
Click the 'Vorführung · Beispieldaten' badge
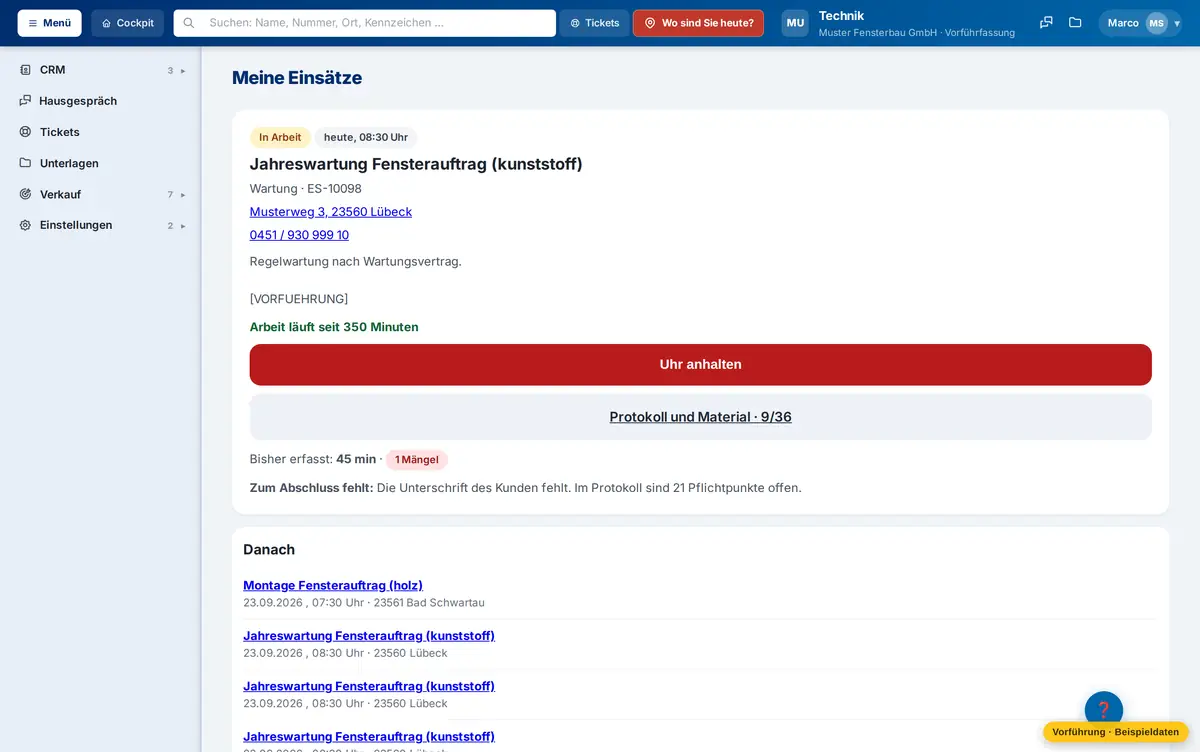[1116, 732]
